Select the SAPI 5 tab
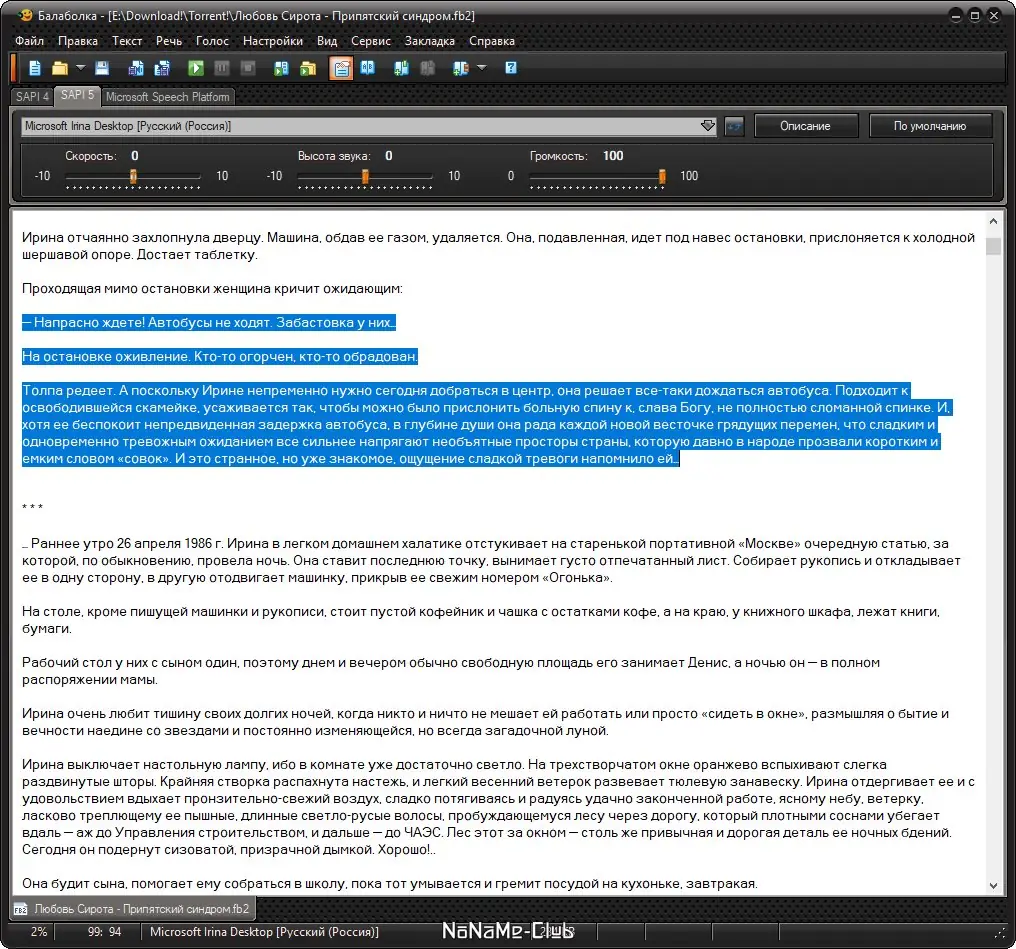This screenshot has height=949, width=1016. (77, 95)
